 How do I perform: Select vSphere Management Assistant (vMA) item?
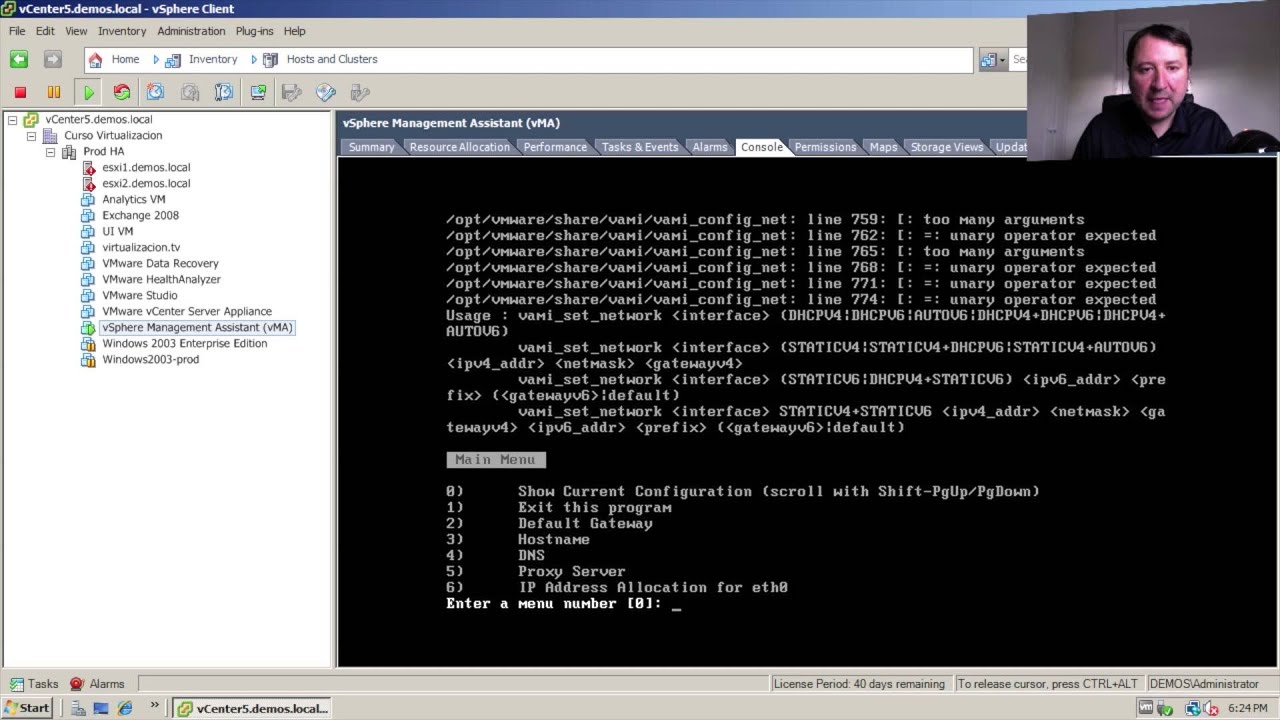197,328
